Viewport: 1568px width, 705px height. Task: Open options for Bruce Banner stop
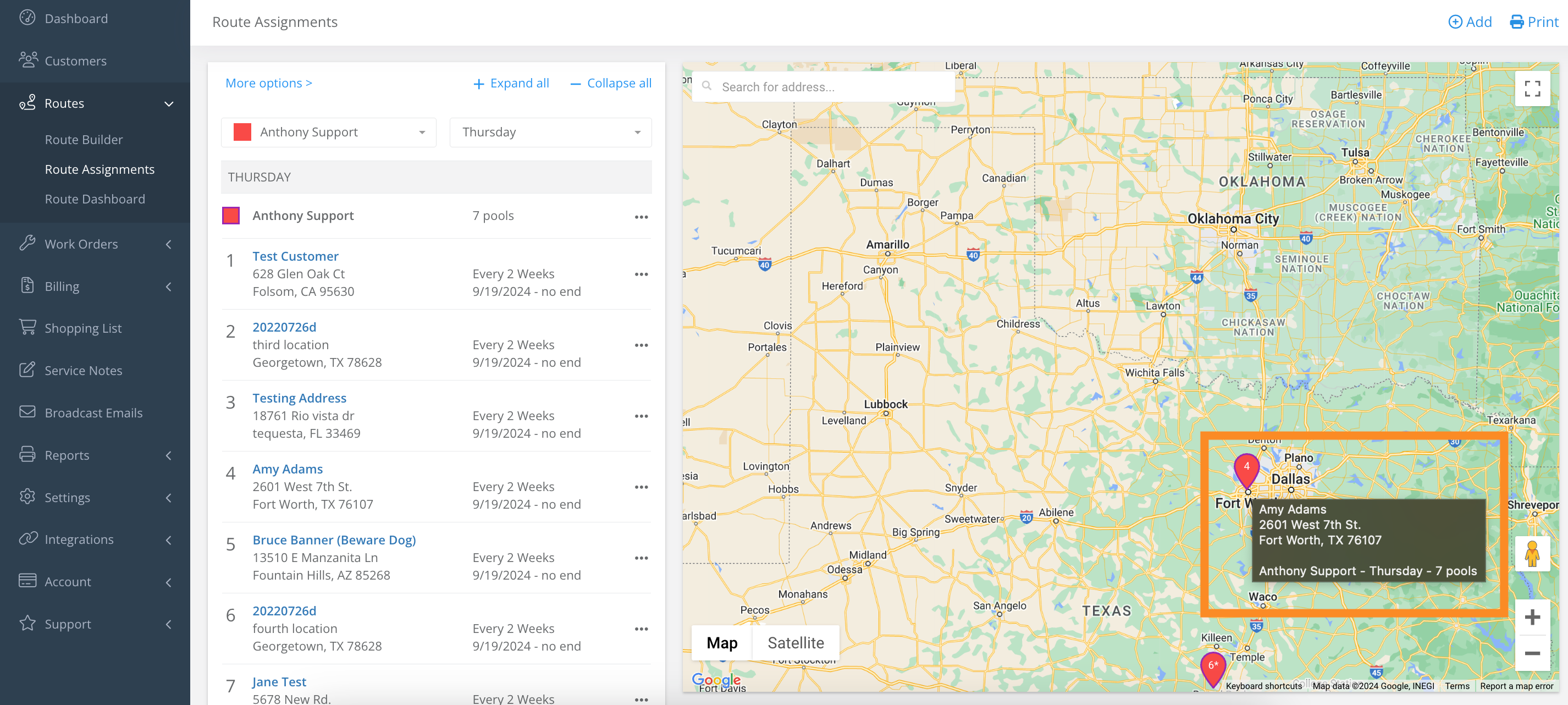641,558
